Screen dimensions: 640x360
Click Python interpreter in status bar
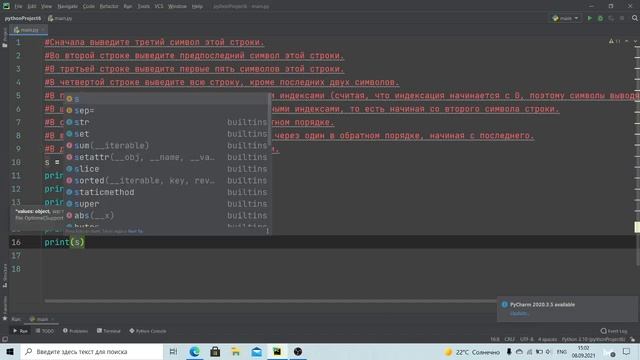click(593, 339)
